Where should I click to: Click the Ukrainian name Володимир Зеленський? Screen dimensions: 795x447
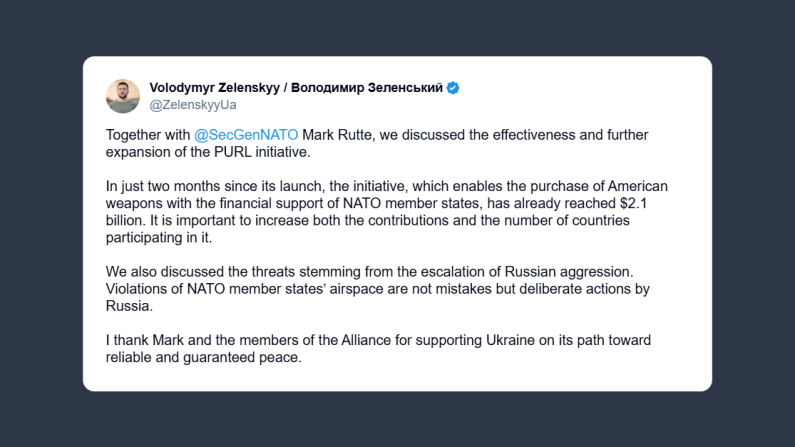[364, 88]
